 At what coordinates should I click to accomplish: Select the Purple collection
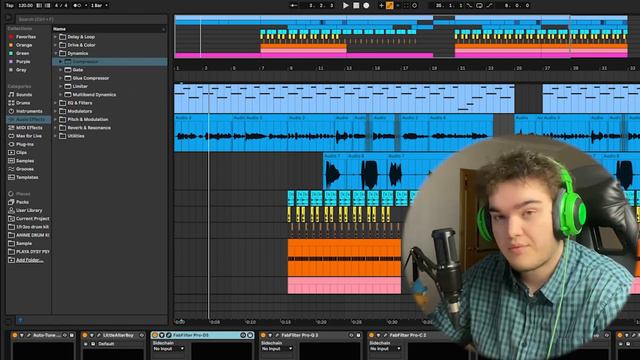tap(23, 62)
